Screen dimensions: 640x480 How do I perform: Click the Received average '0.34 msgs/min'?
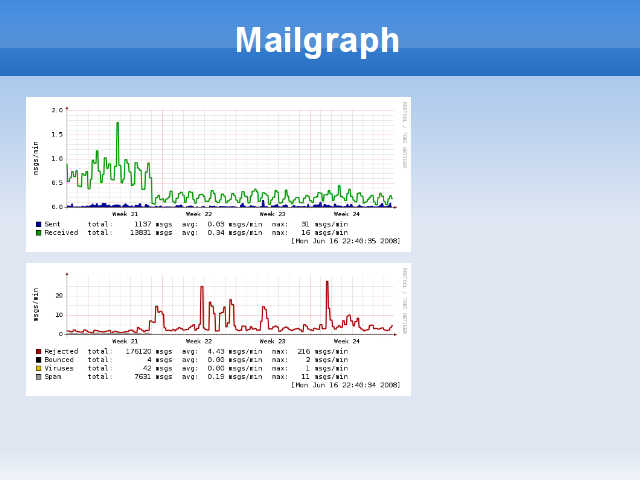click(235, 233)
